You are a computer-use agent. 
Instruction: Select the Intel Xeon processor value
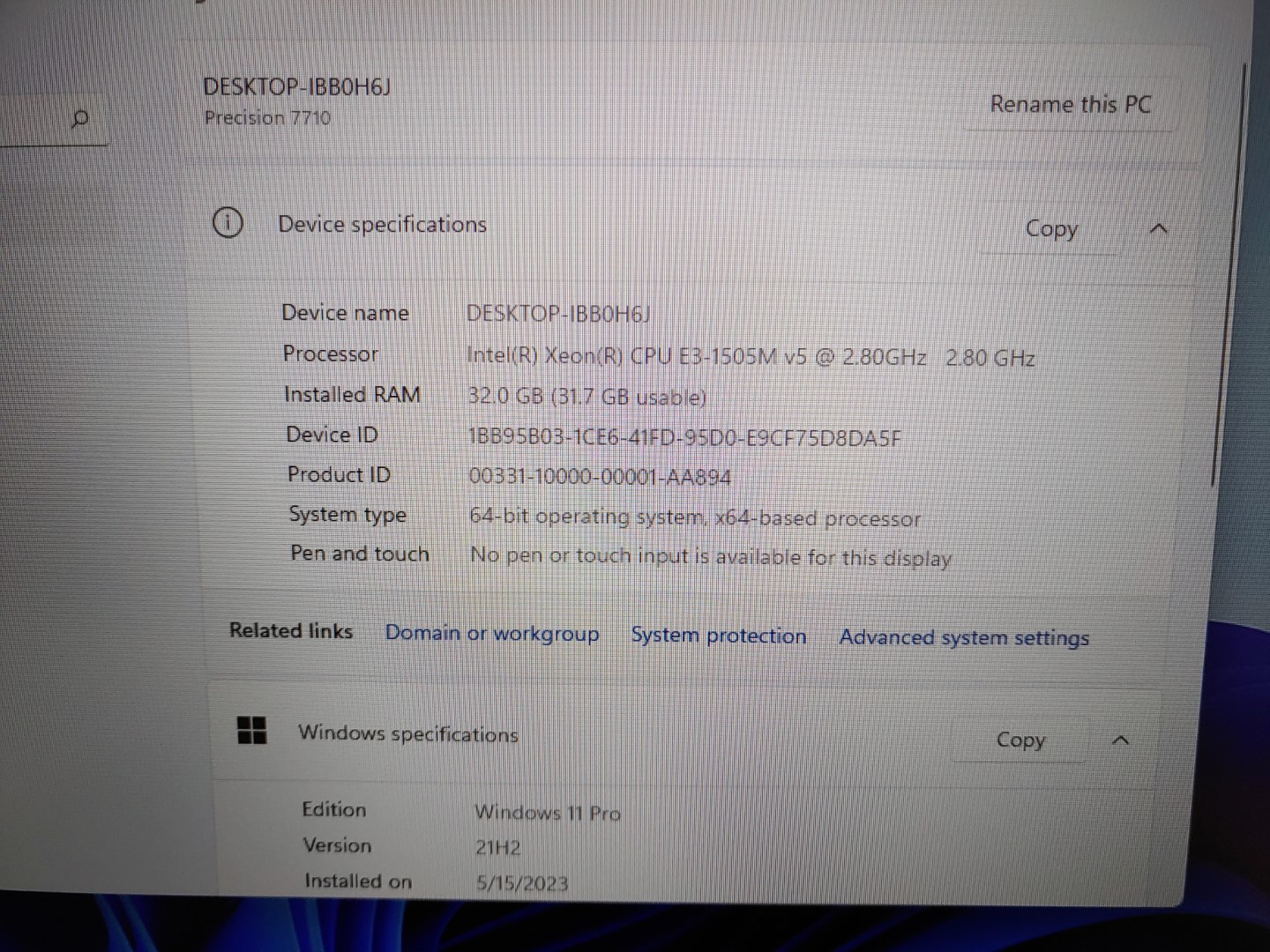pyautogui.click(x=751, y=357)
